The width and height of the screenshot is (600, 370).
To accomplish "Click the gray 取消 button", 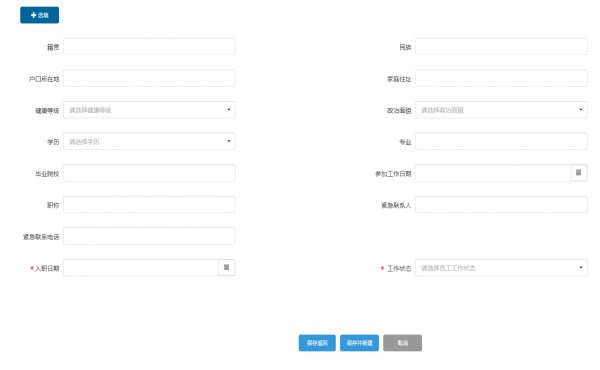I will [403, 343].
